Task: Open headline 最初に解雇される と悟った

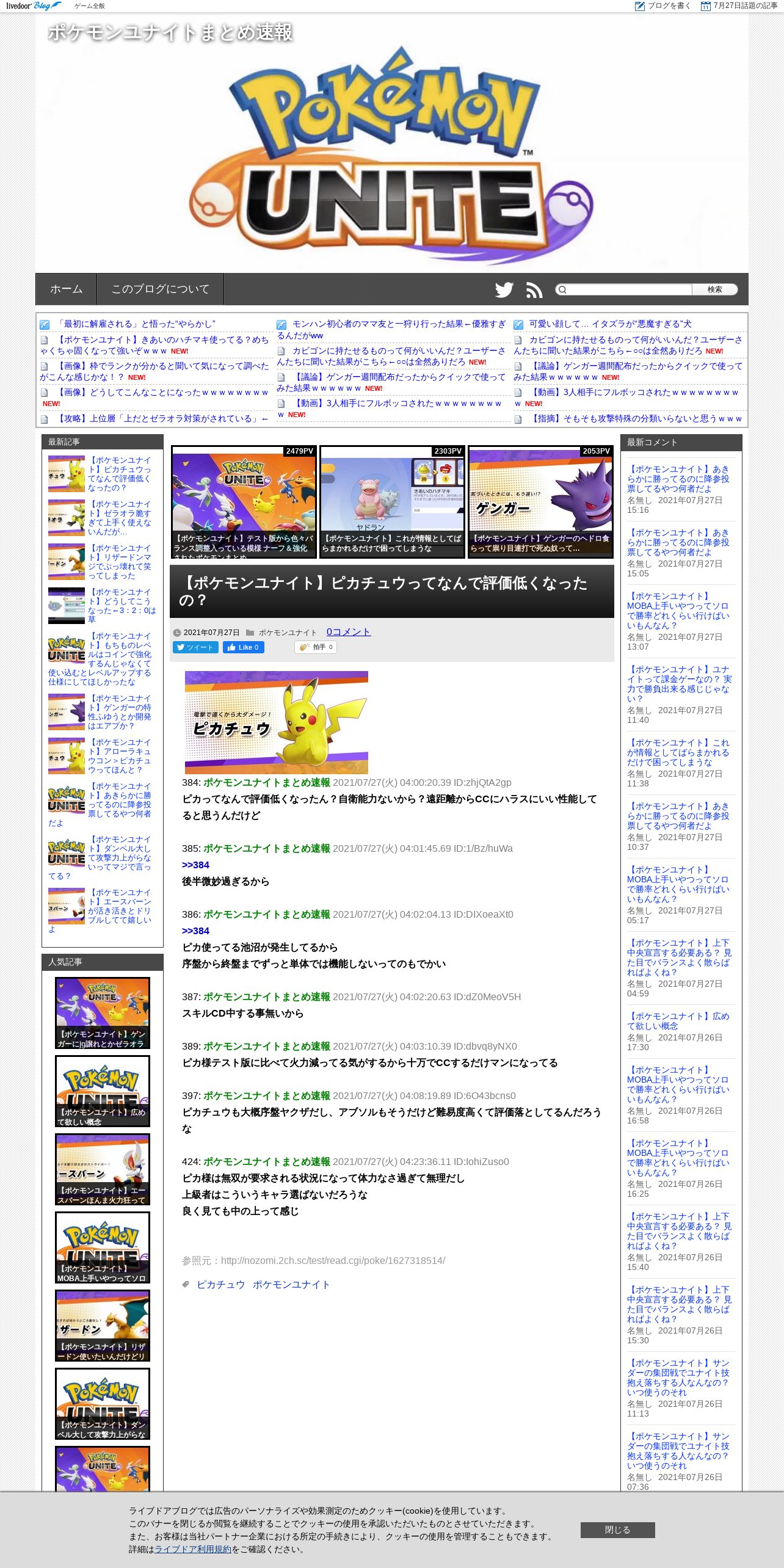Action: (x=136, y=324)
